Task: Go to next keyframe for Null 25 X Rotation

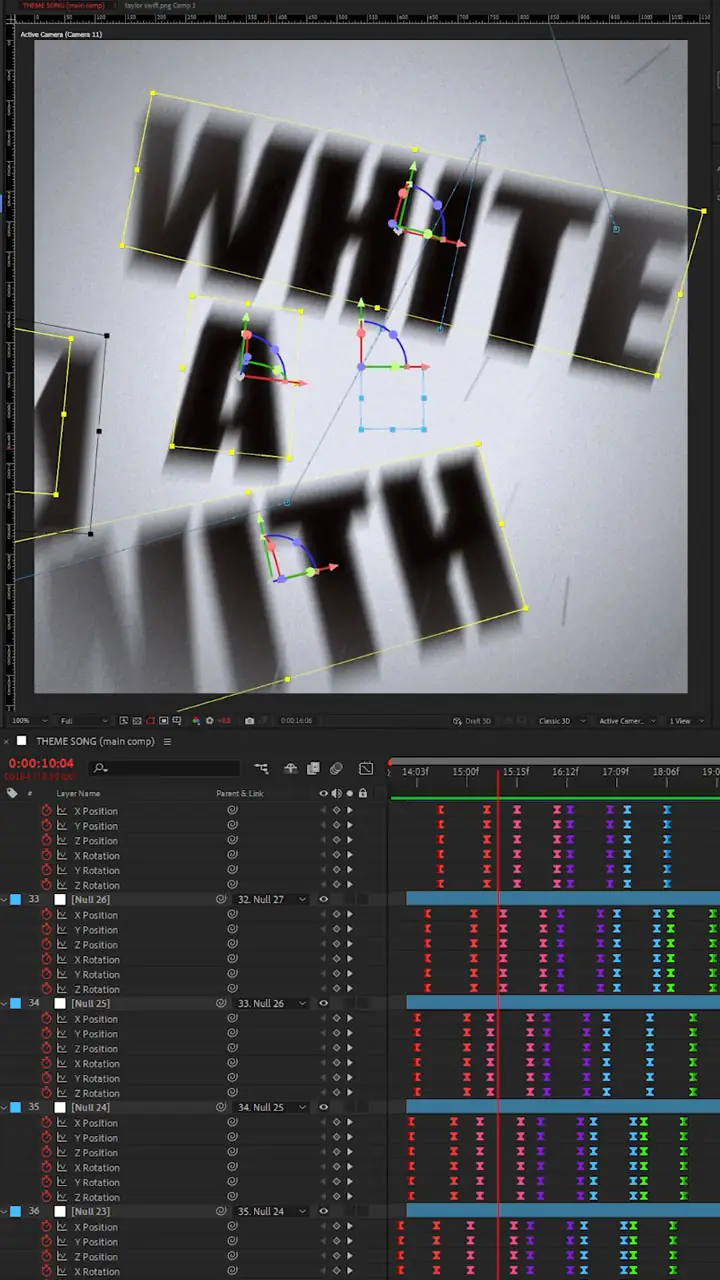Action: coord(349,1064)
